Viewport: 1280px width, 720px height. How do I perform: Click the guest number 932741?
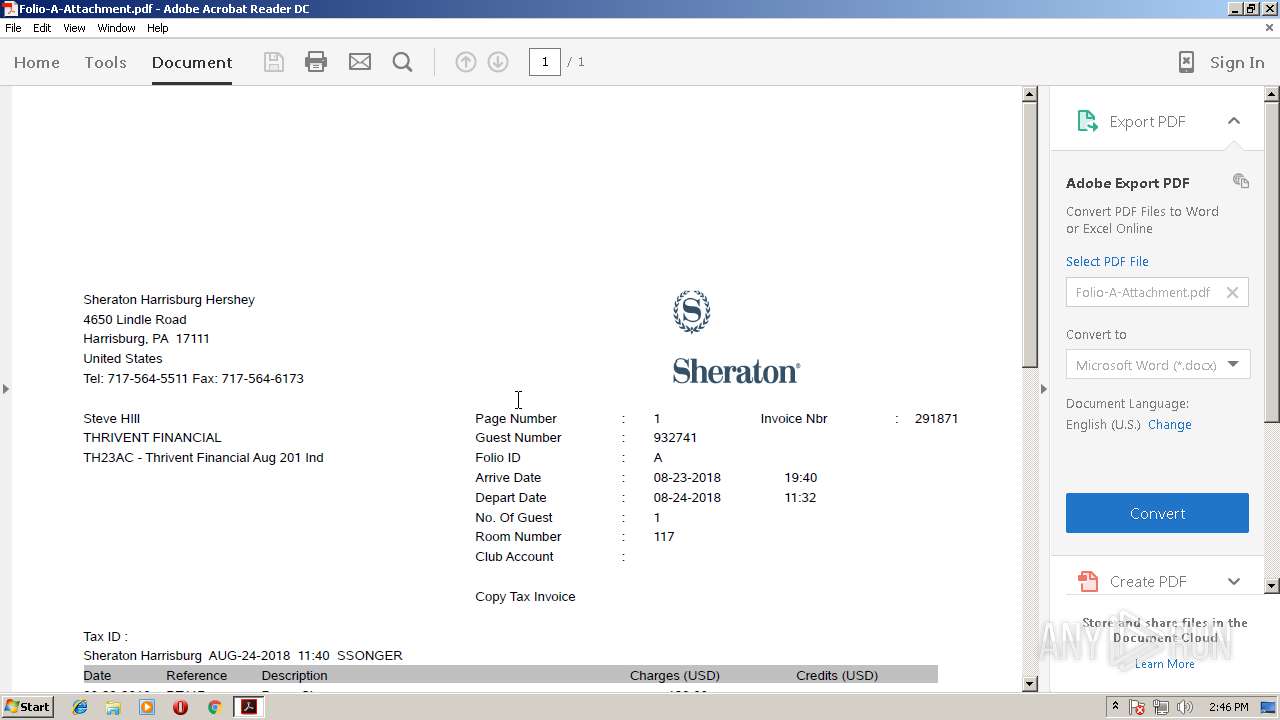click(x=675, y=437)
